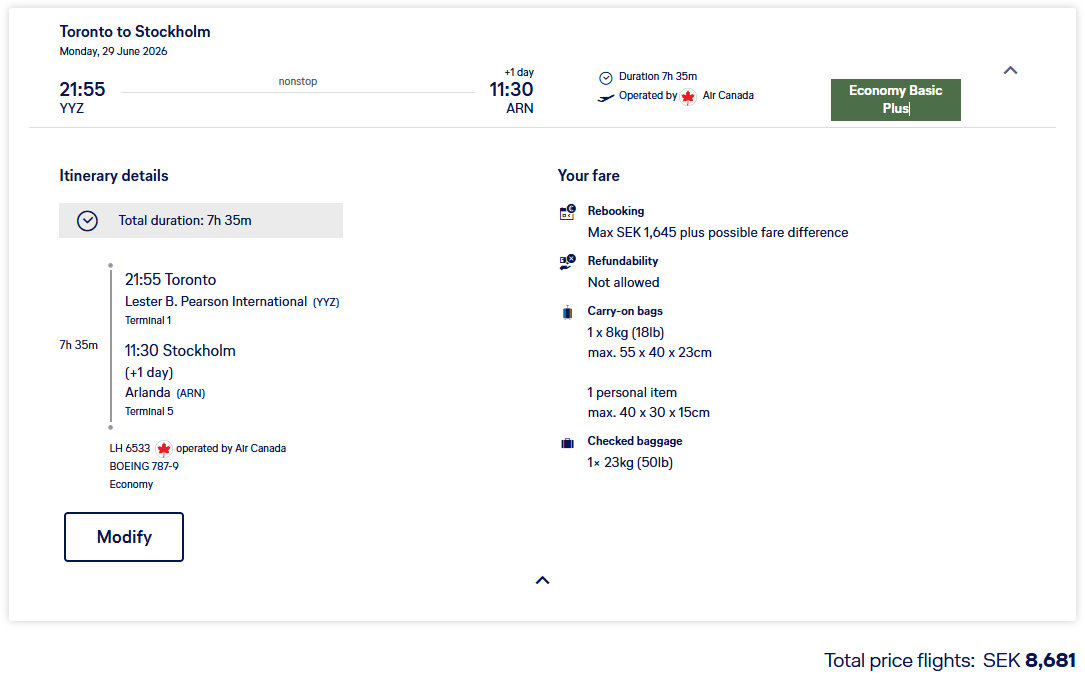The image size is (1085, 680).
Task: Click the Toronto to Stockholm heading
Action: pos(135,31)
